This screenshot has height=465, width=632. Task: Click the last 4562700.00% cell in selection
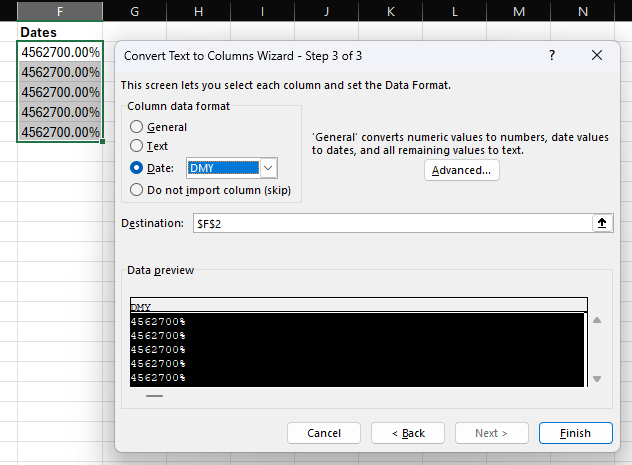[60, 132]
